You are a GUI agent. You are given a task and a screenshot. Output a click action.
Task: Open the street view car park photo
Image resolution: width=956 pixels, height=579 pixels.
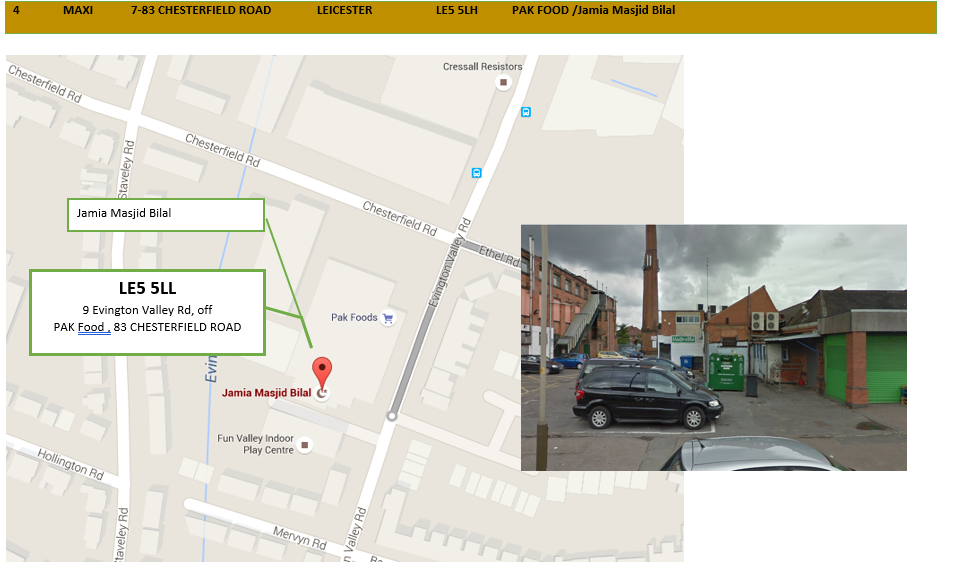[713, 347]
